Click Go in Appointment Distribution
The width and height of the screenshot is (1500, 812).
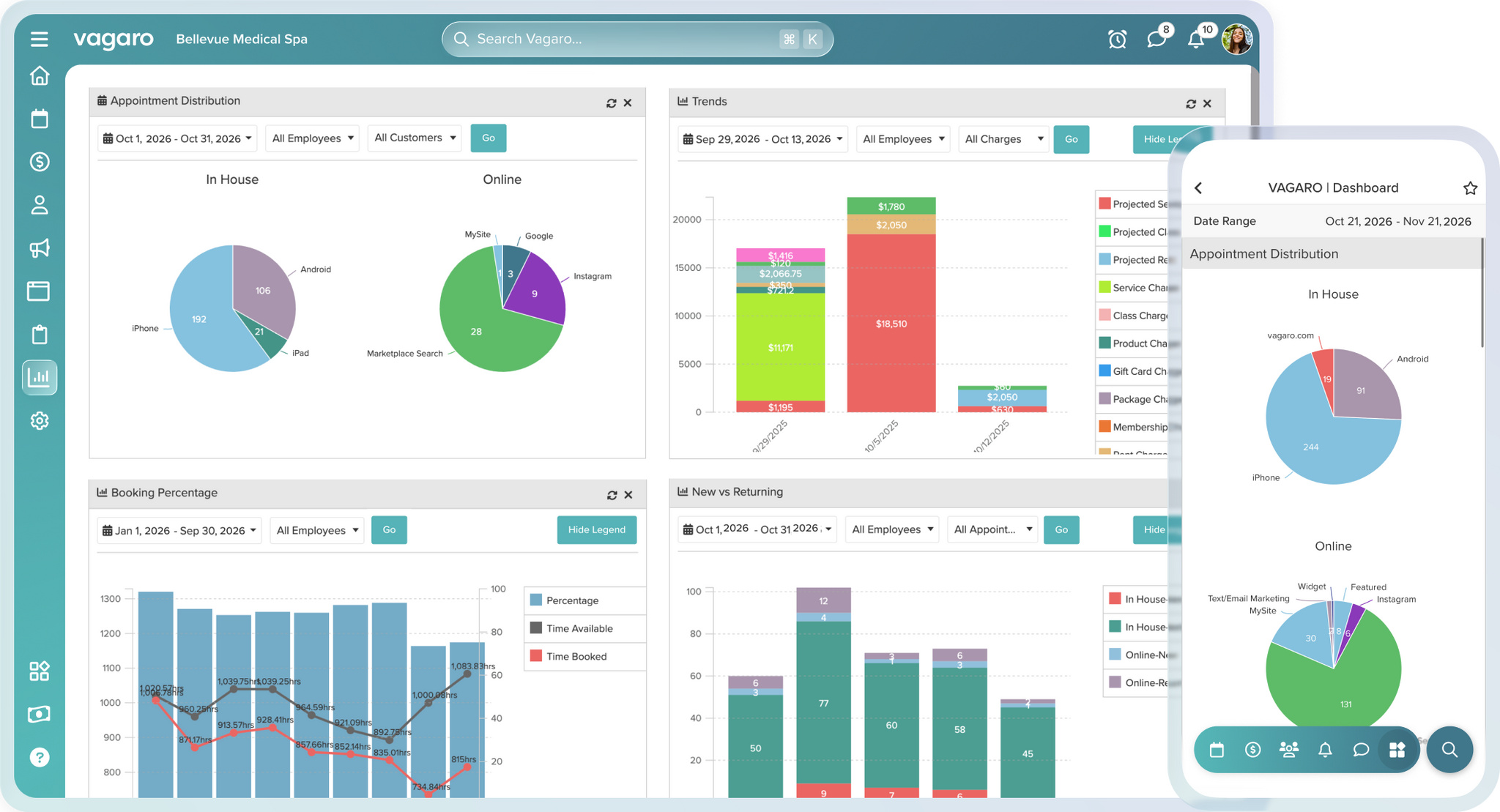[489, 138]
